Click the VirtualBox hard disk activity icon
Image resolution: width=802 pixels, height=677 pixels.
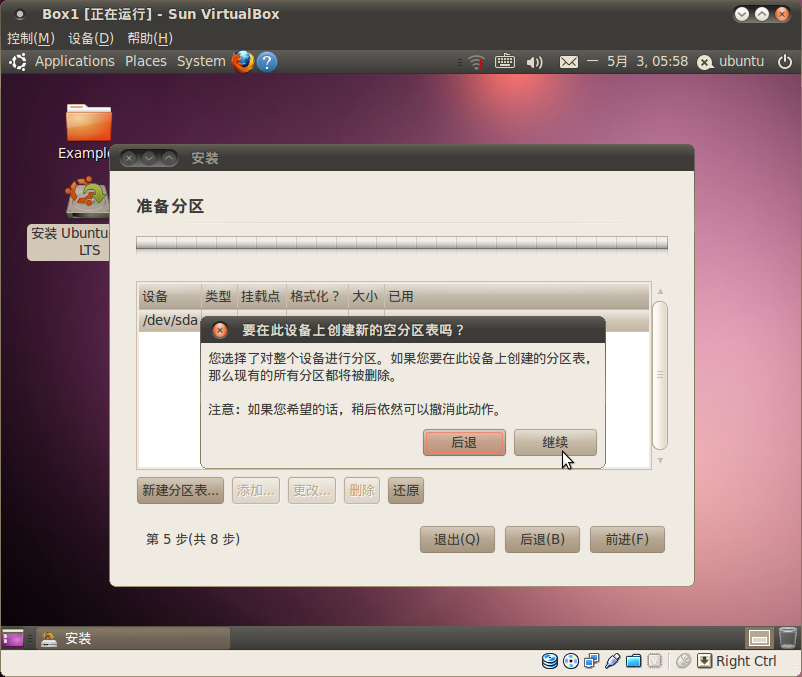click(550, 661)
